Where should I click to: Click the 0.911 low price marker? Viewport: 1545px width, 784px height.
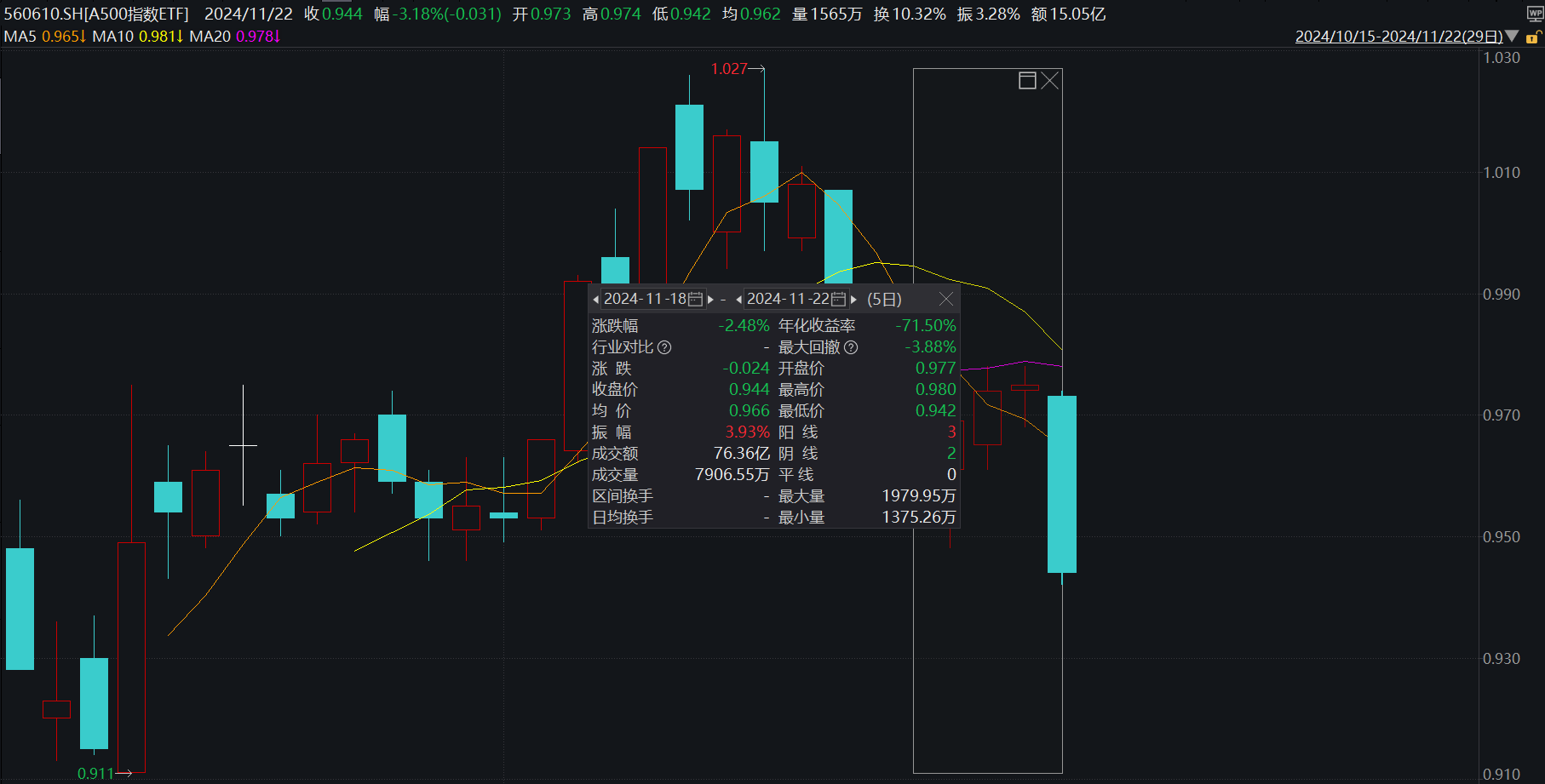pos(96,773)
